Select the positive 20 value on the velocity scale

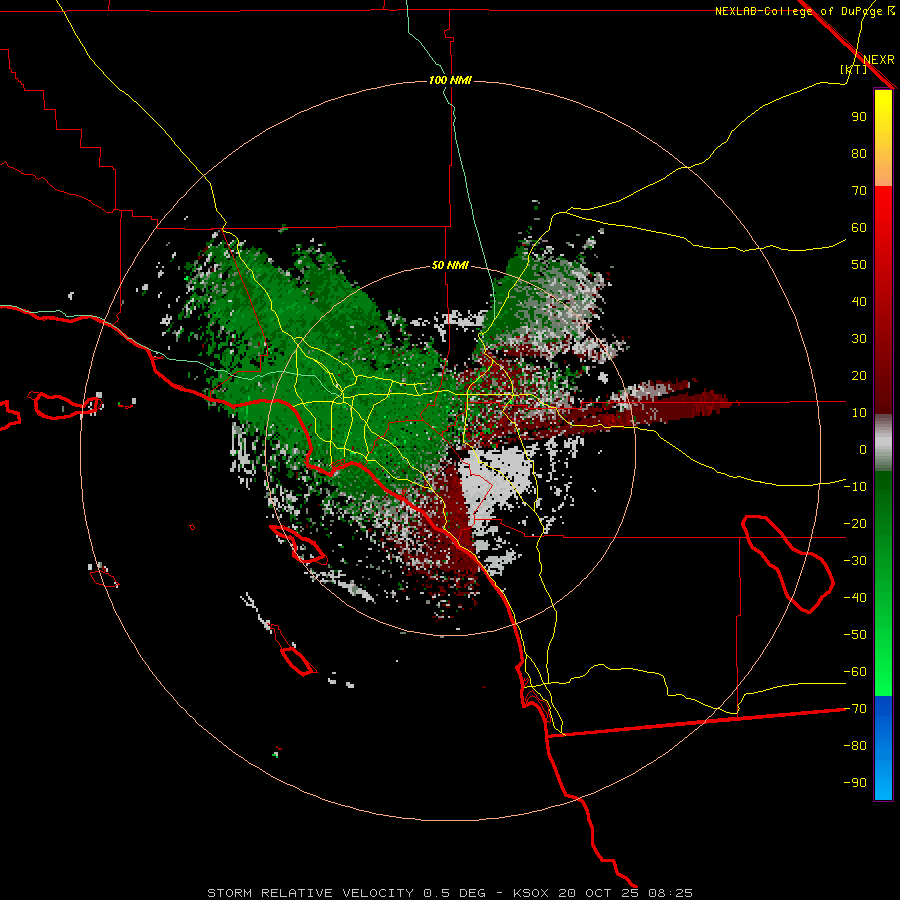click(x=859, y=375)
